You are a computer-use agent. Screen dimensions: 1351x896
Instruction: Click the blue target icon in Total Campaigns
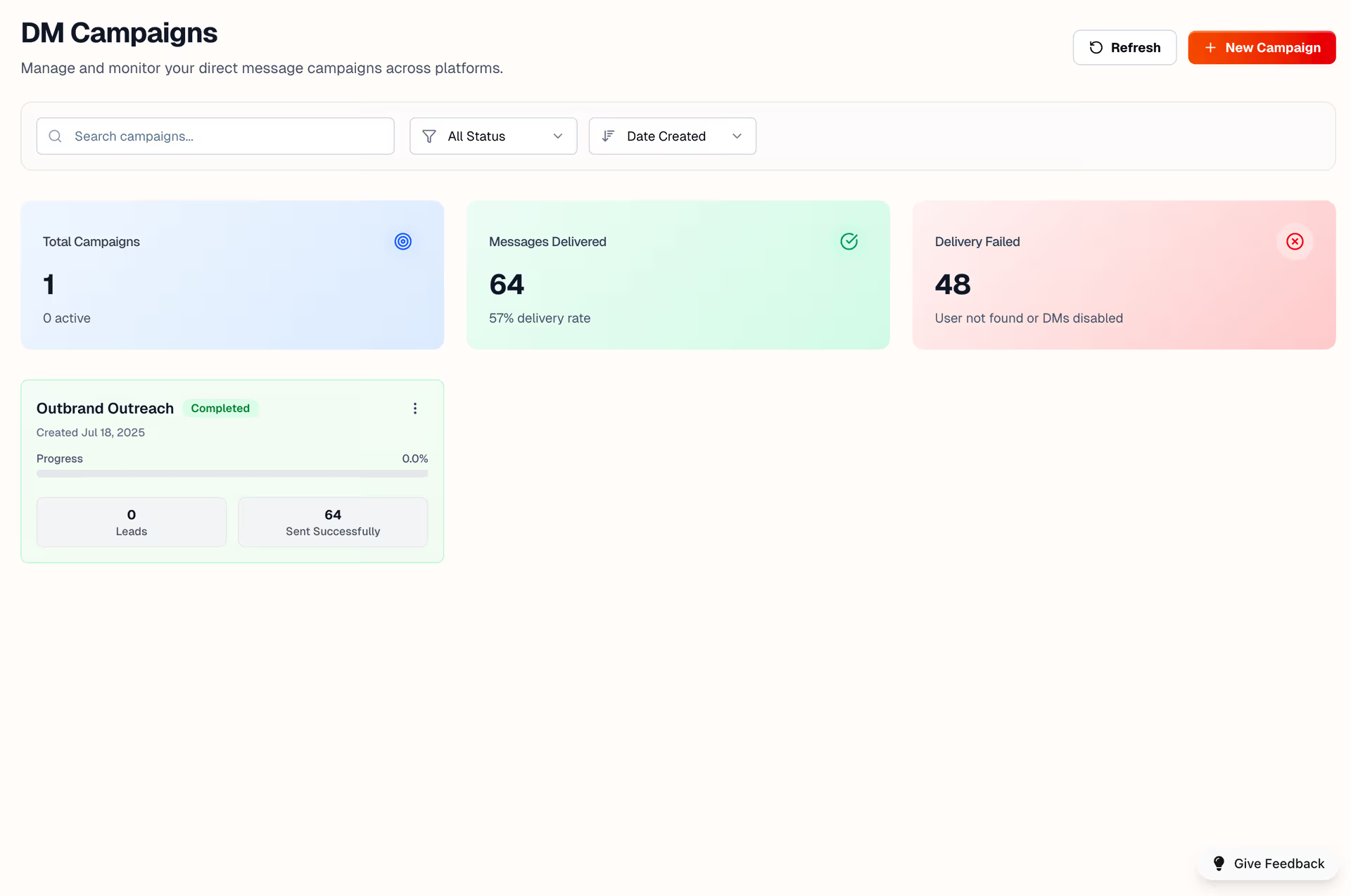(402, 241)
